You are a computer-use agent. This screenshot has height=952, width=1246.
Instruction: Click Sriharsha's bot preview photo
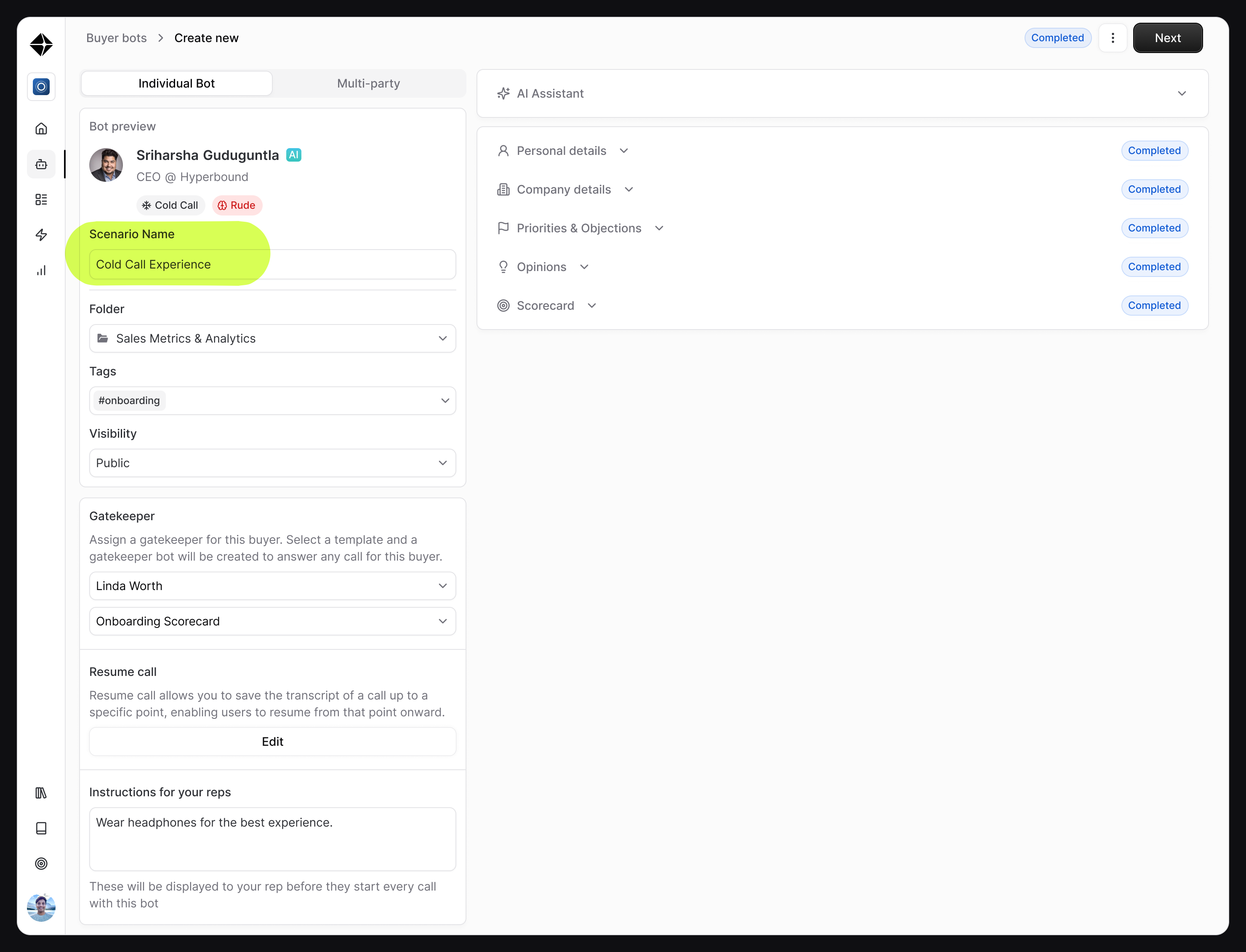(x=106, y=165)
